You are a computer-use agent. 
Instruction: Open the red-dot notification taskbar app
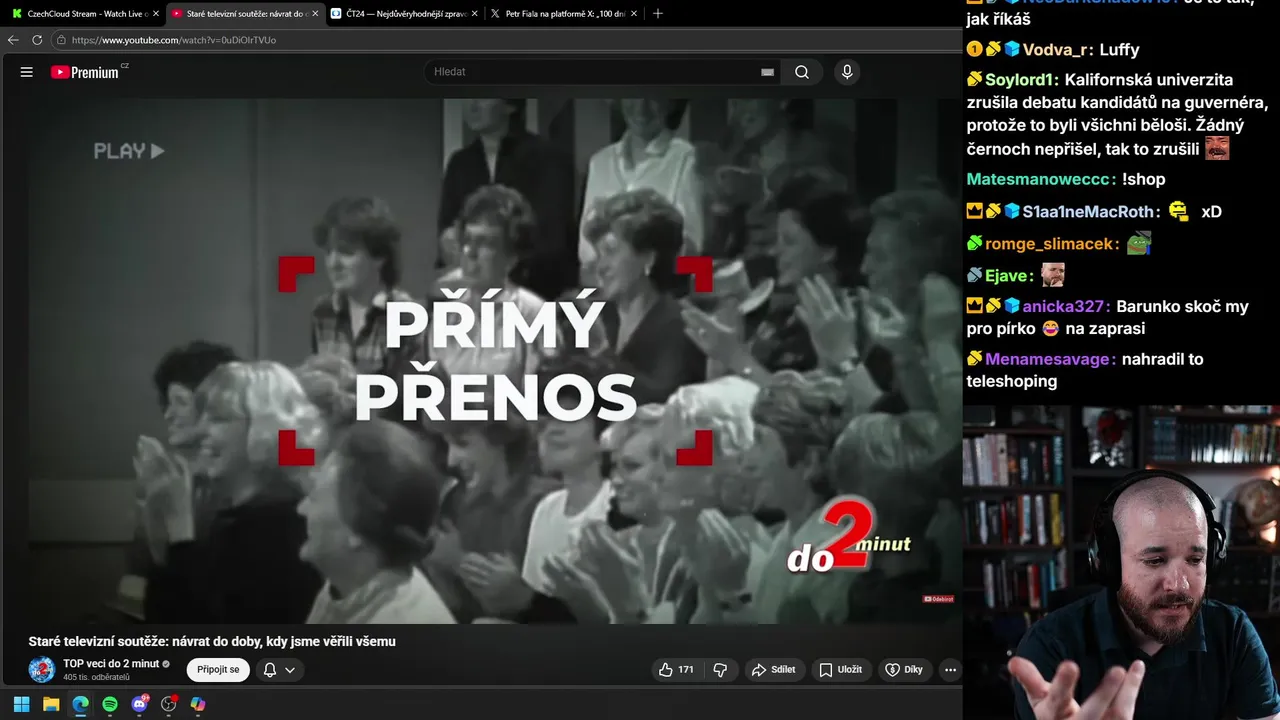[x=169, y=704]
